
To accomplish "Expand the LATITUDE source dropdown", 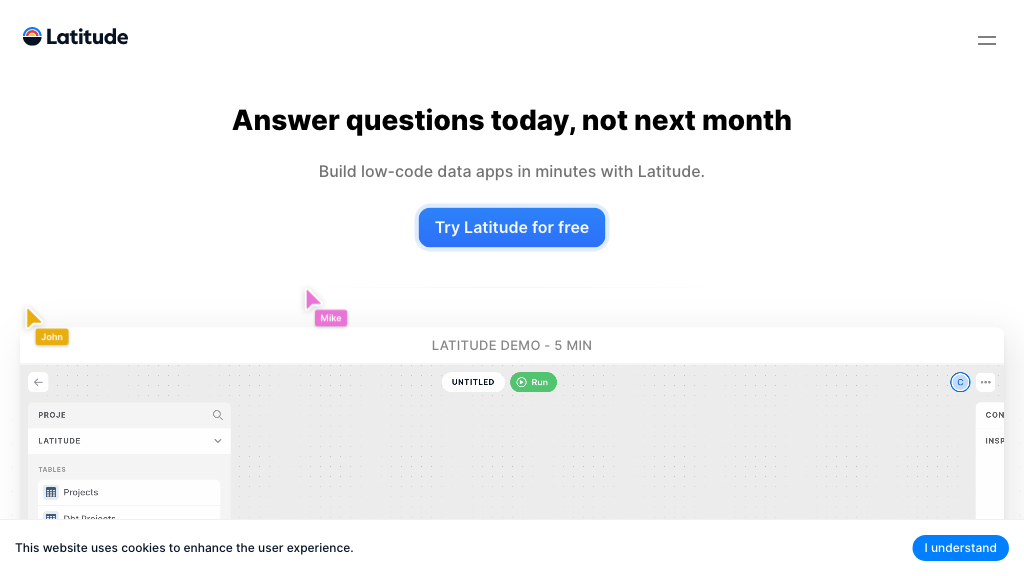I will (217, 440).
